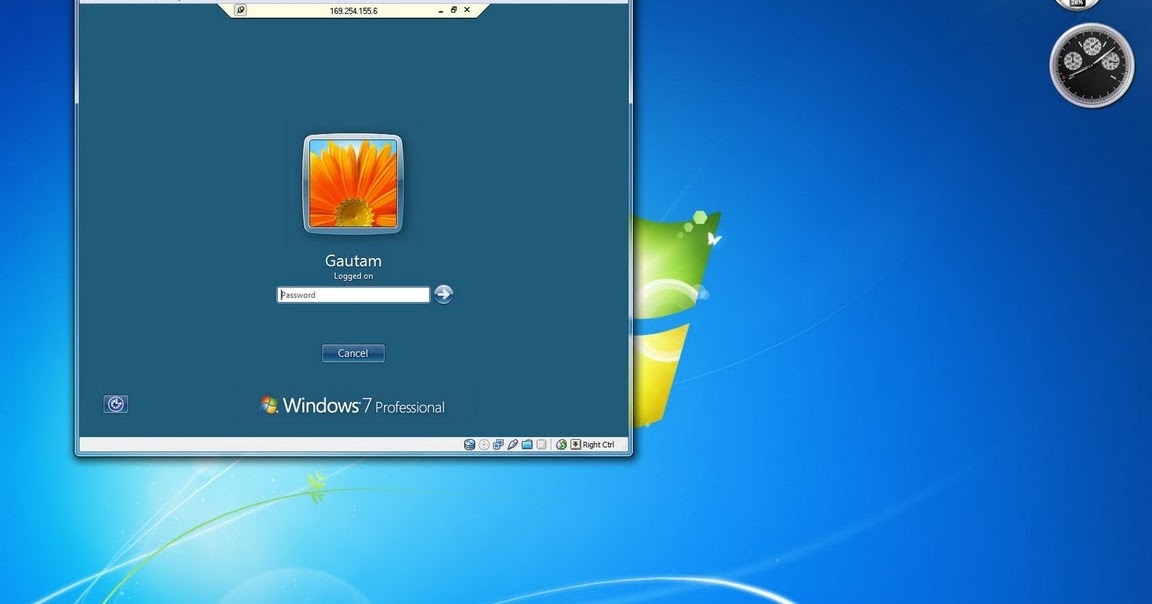Click the Cancel button

(x=353, y=353)
